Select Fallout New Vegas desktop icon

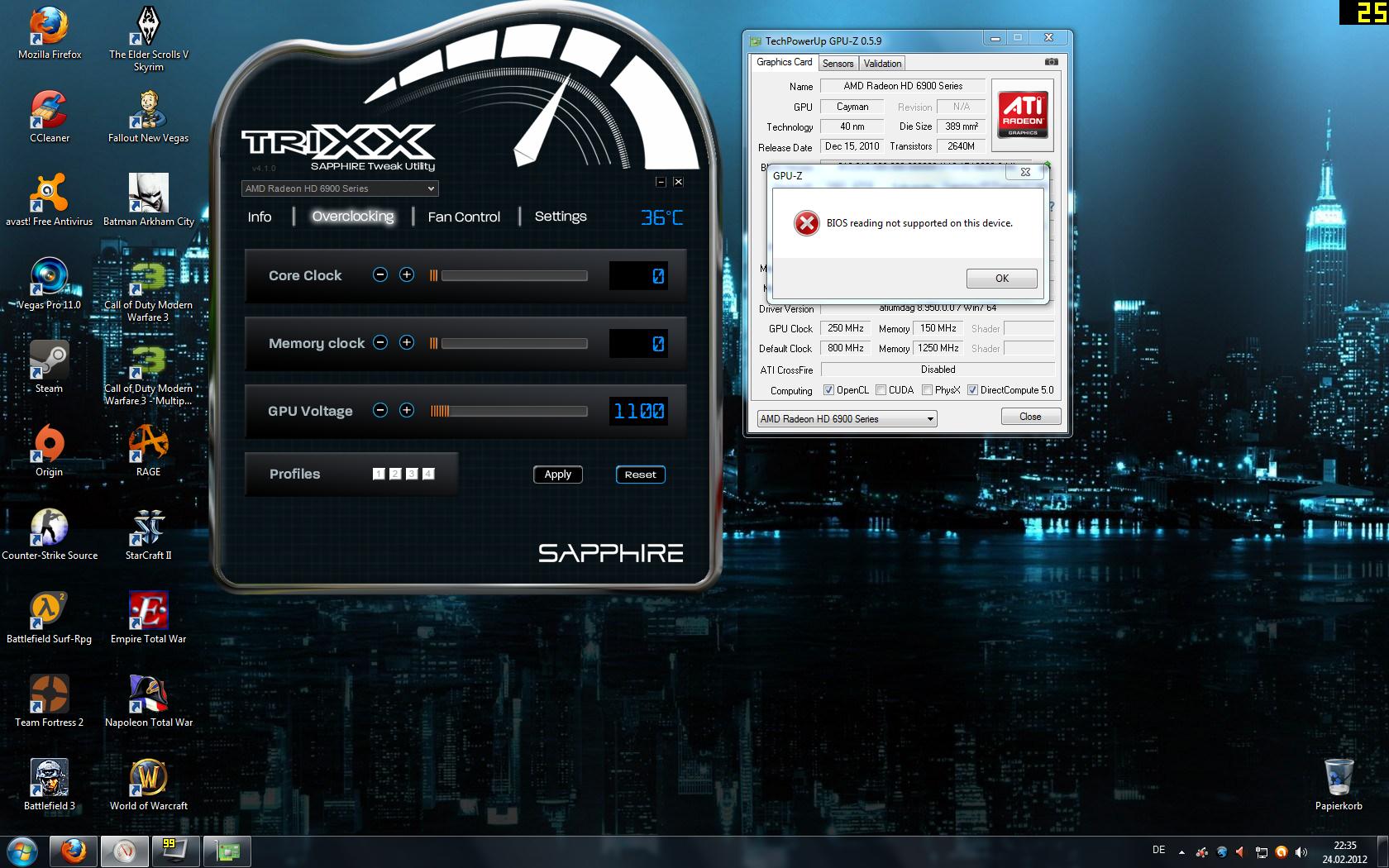point(149,117)
